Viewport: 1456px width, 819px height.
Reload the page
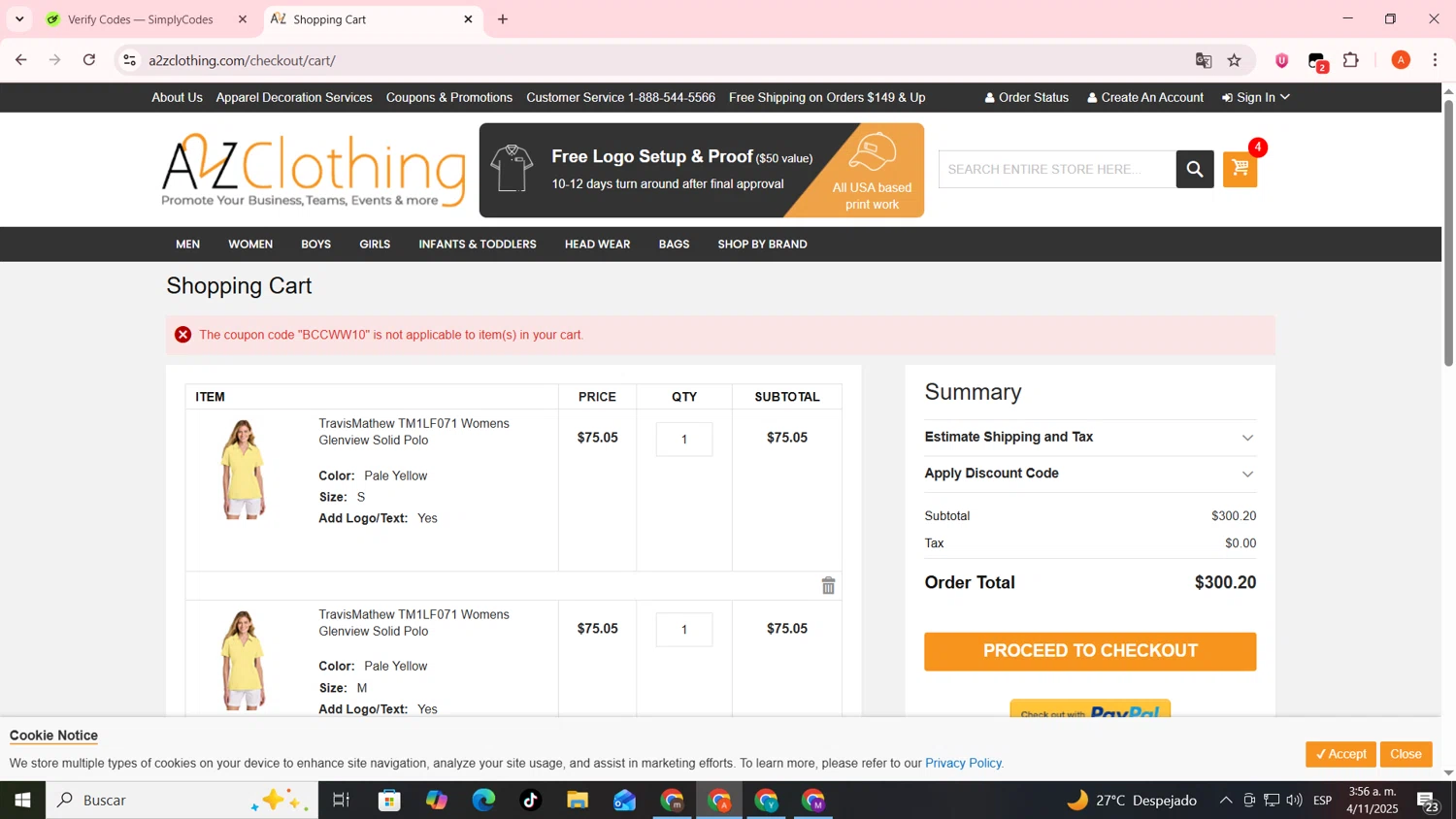[89, 60]
